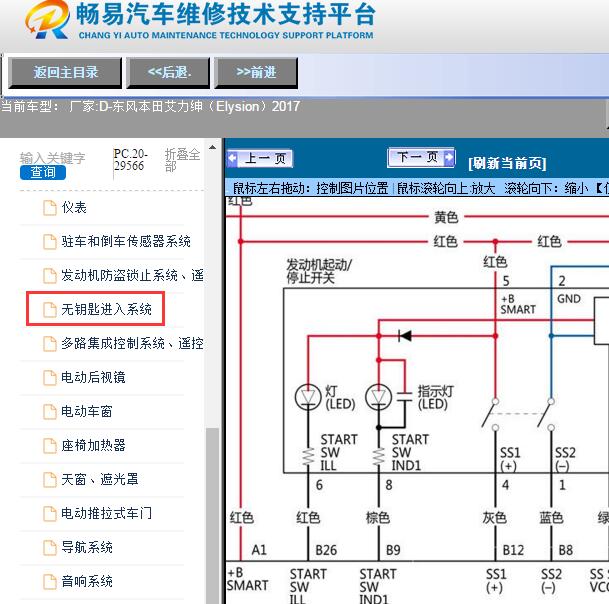
Task: Click the document icon beside 仪表
Action: tap(50, 208)
